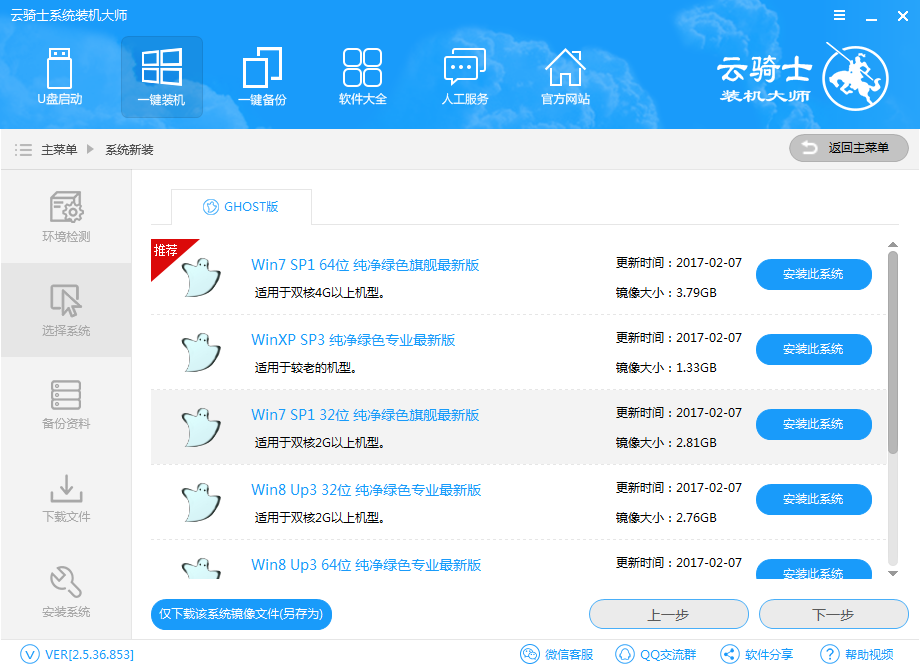Open 人工服务 human support chat
Viewport: 920px width, 668px height.
click(x=465, y=77)
